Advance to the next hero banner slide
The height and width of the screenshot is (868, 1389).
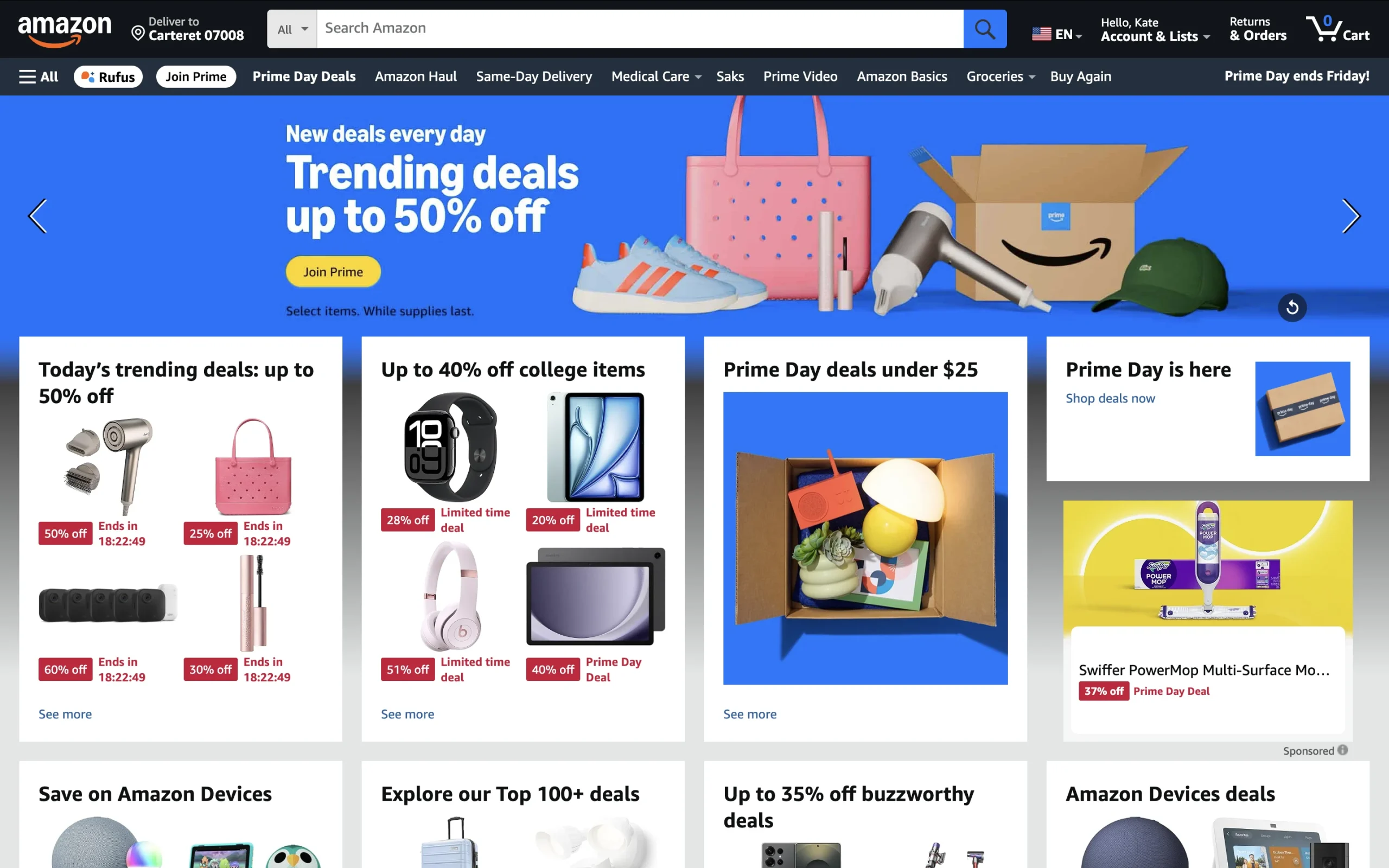coord(1350,216)
